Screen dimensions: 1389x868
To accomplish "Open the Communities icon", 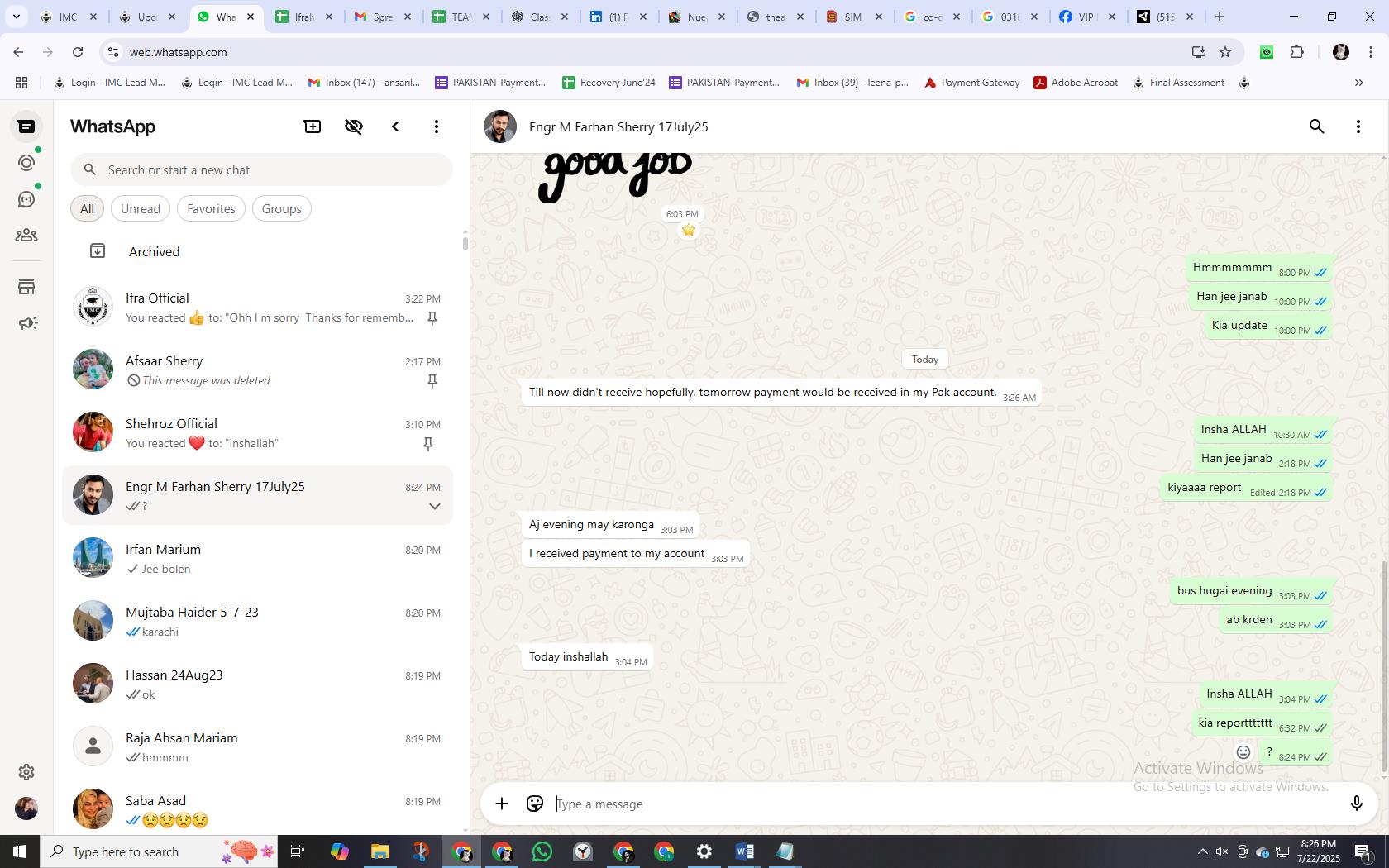I will point(26,236).
